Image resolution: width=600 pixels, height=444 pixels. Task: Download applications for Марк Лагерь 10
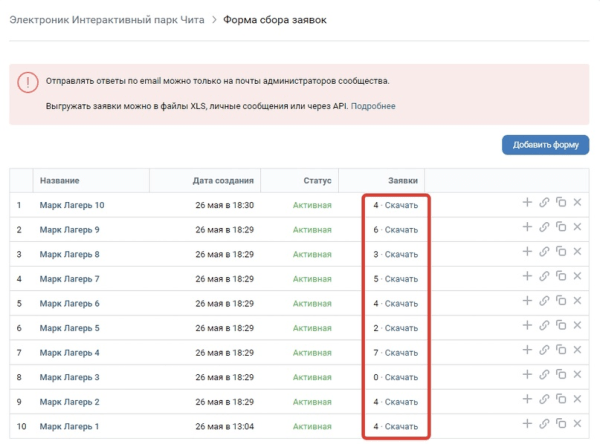(x=401, y=204)
